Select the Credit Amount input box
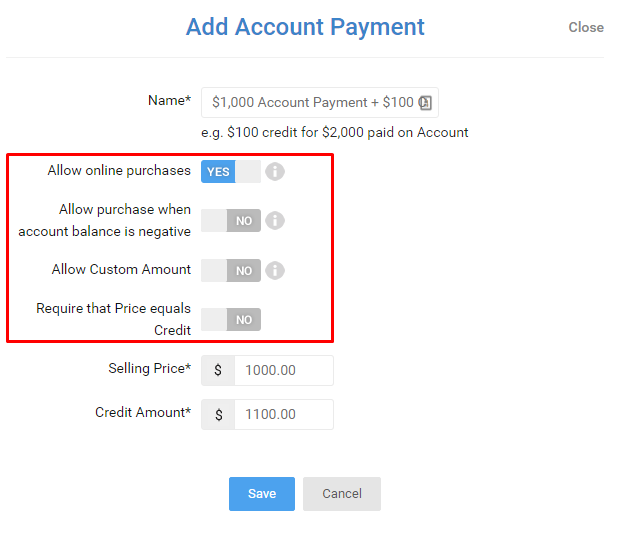This screenshot has height=538, width=618. click(284, 415)
